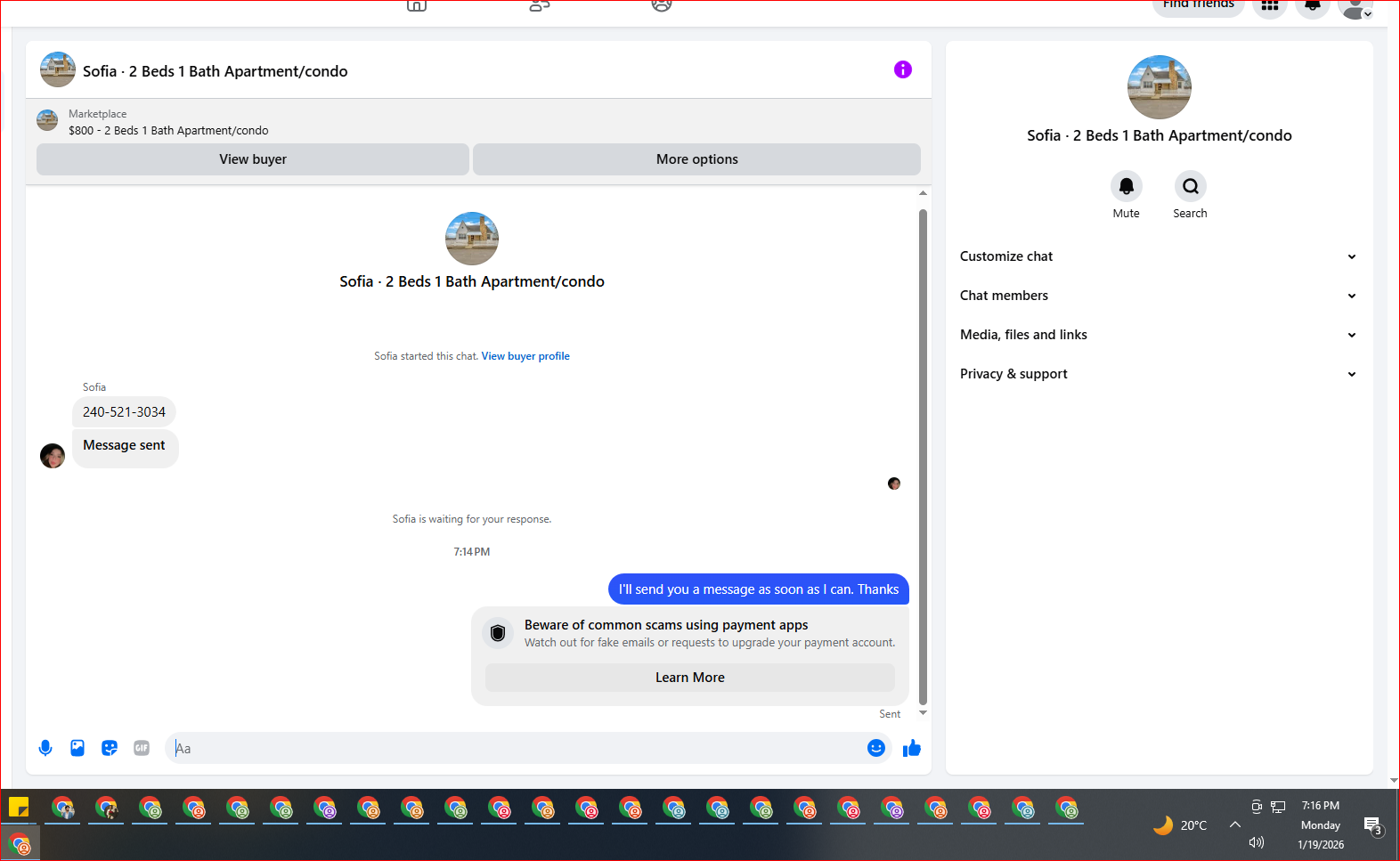Open Sofia's avatar beside Message sent
This screenshot has height=861, width=1400.
point(53,456)
